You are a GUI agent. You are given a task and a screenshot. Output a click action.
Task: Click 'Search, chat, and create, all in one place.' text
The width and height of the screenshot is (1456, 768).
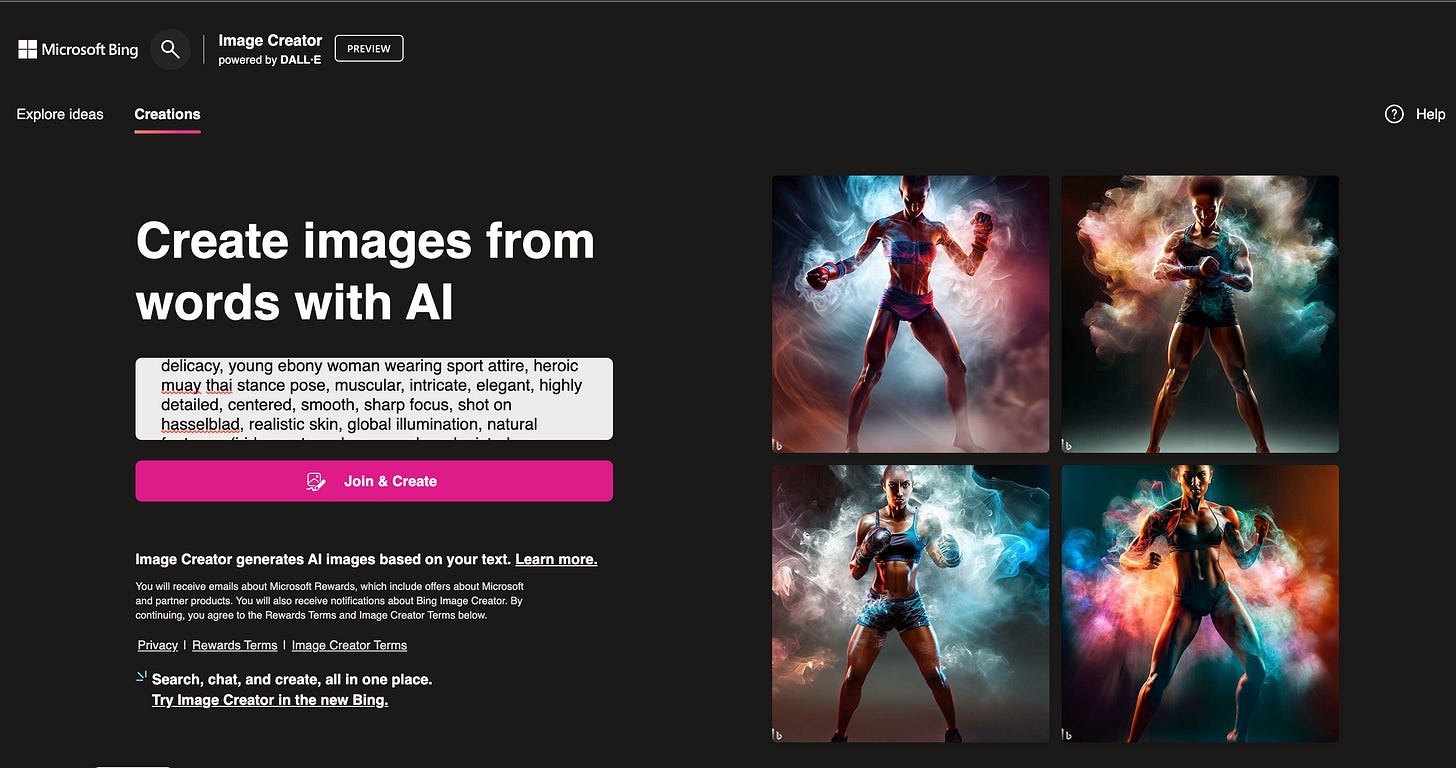tap(292, 679)
